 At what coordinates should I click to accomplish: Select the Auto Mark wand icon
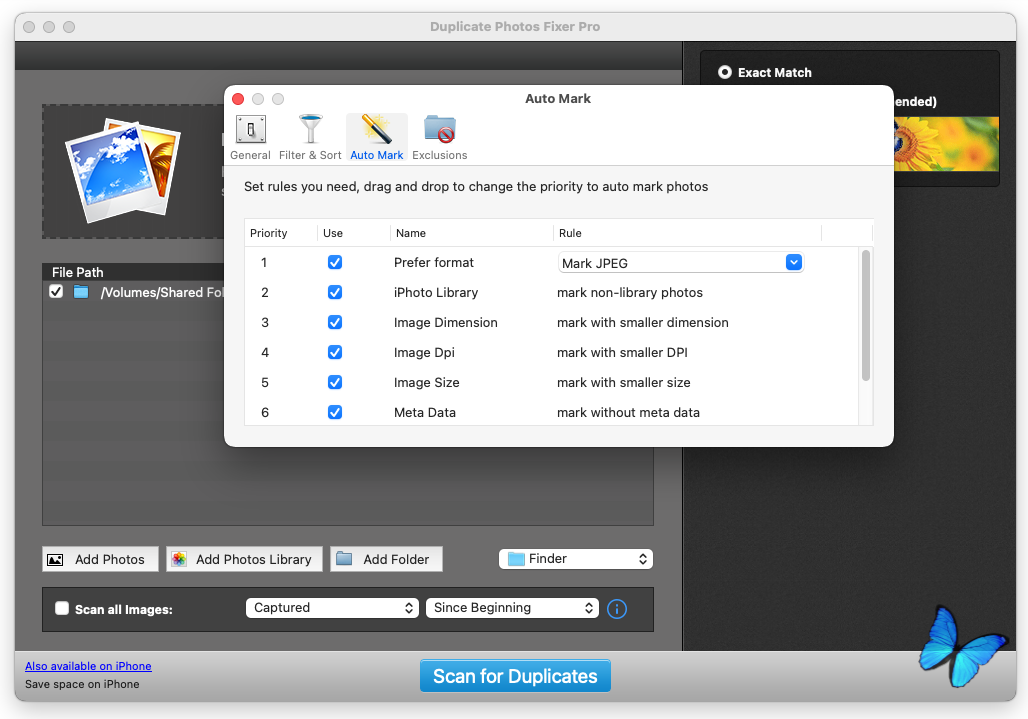(x=377, y=131)
